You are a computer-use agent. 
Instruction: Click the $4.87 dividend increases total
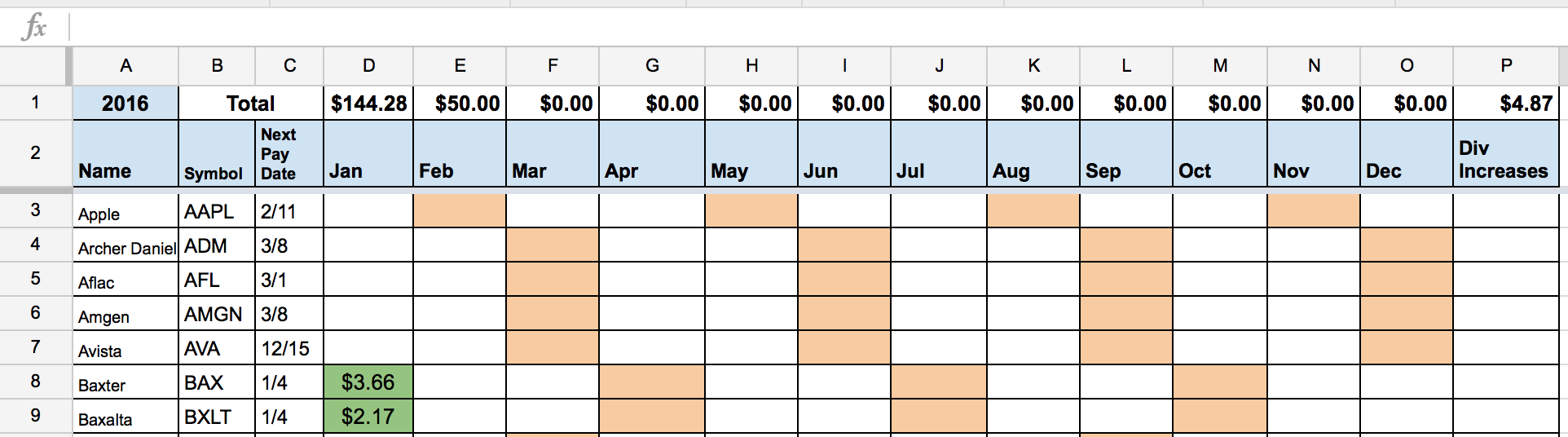coord(1505,104)
